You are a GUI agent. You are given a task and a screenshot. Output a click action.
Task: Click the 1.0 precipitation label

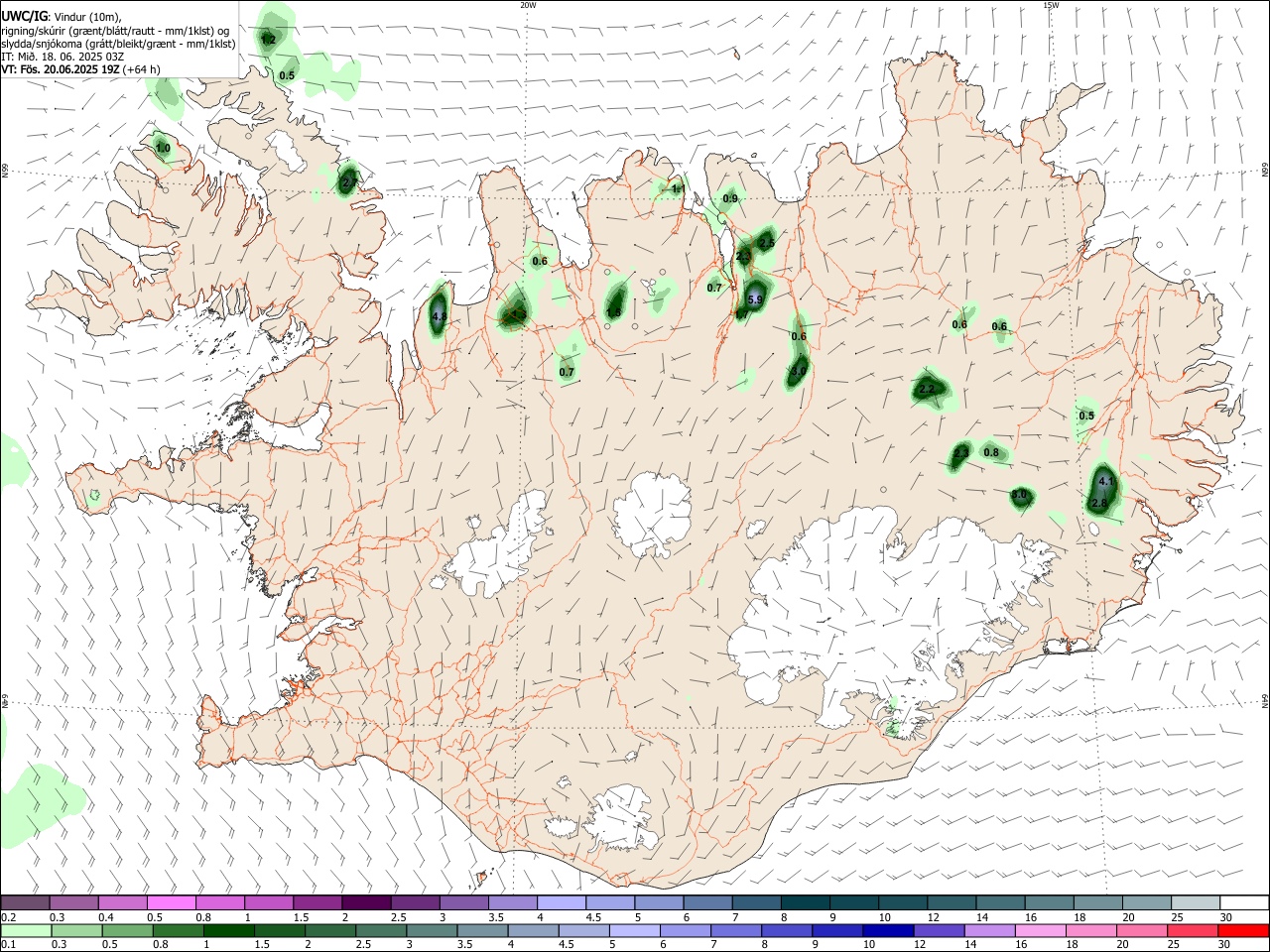pyautogui.click(x=163, y=149)
